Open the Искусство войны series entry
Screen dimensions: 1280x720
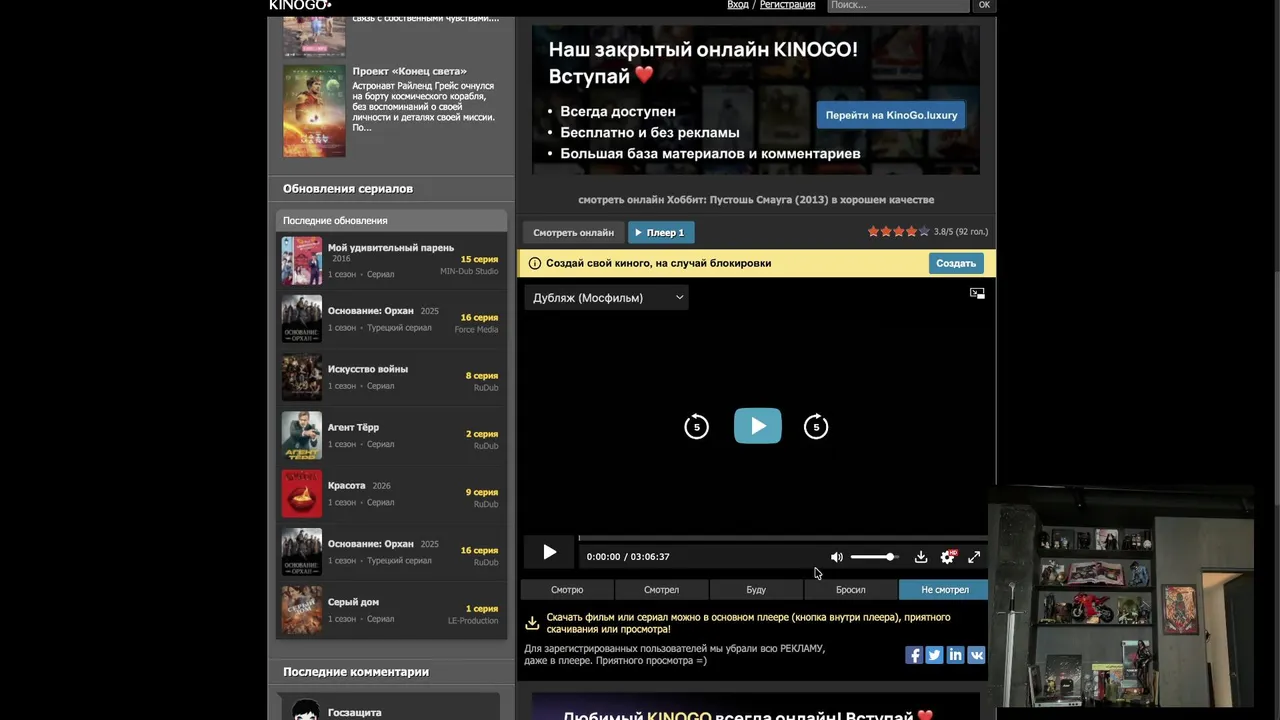point(368,369)
